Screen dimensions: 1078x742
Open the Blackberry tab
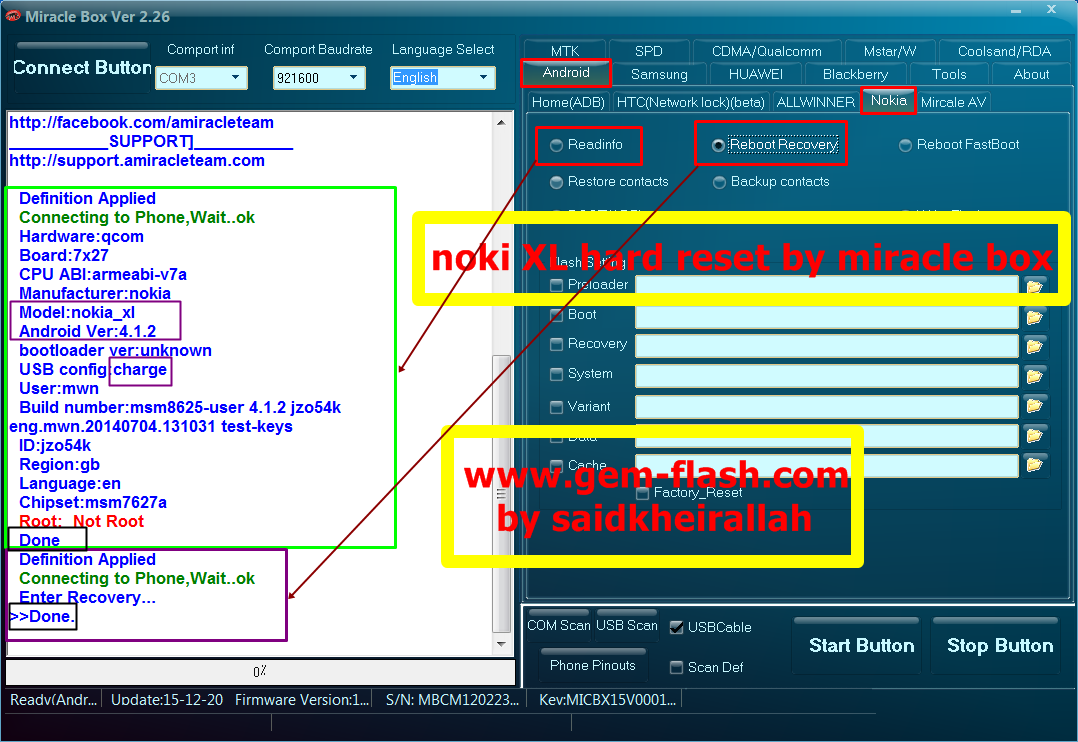(x=855, y=74)
